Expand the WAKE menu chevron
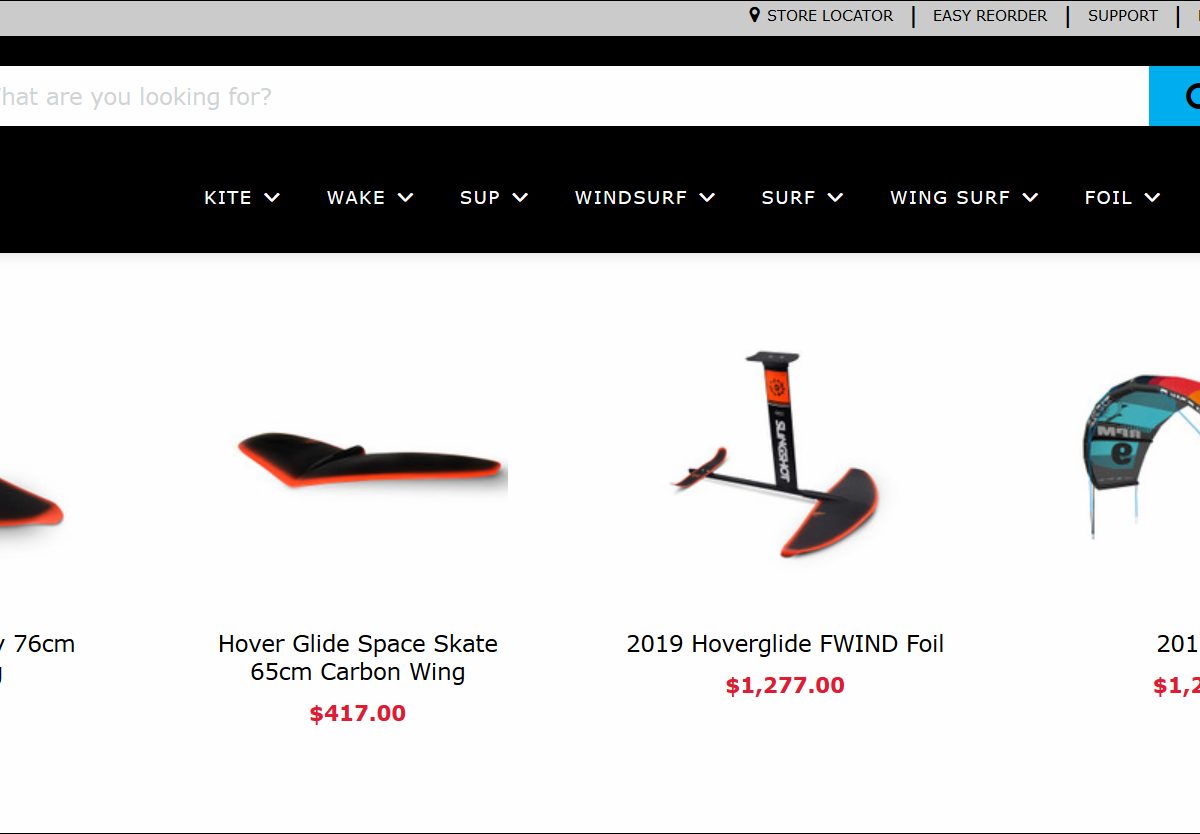This screenshot has height=834, width=1200. pyautogui.click(x=405, y=198)
